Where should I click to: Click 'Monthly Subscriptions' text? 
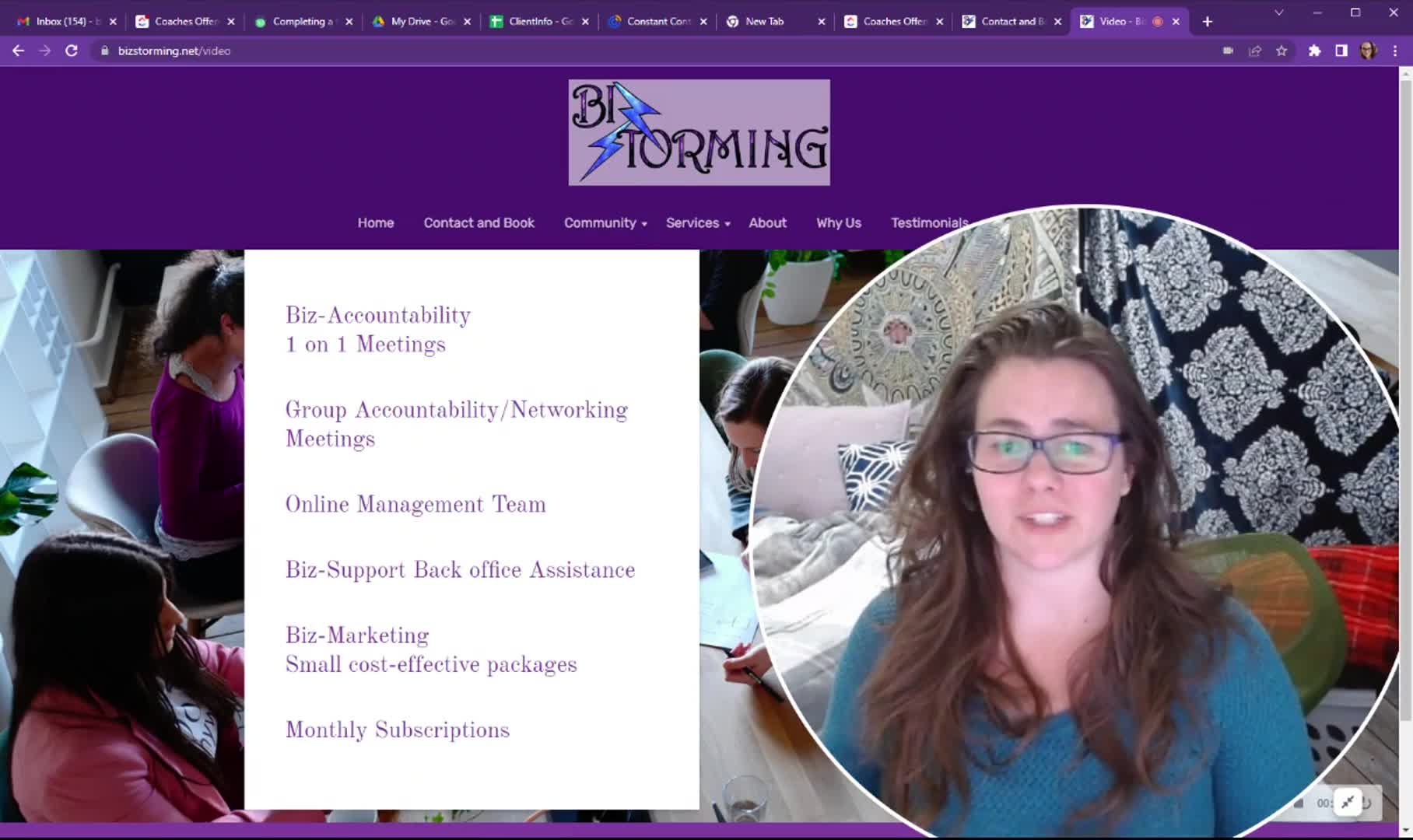point(397,730)
